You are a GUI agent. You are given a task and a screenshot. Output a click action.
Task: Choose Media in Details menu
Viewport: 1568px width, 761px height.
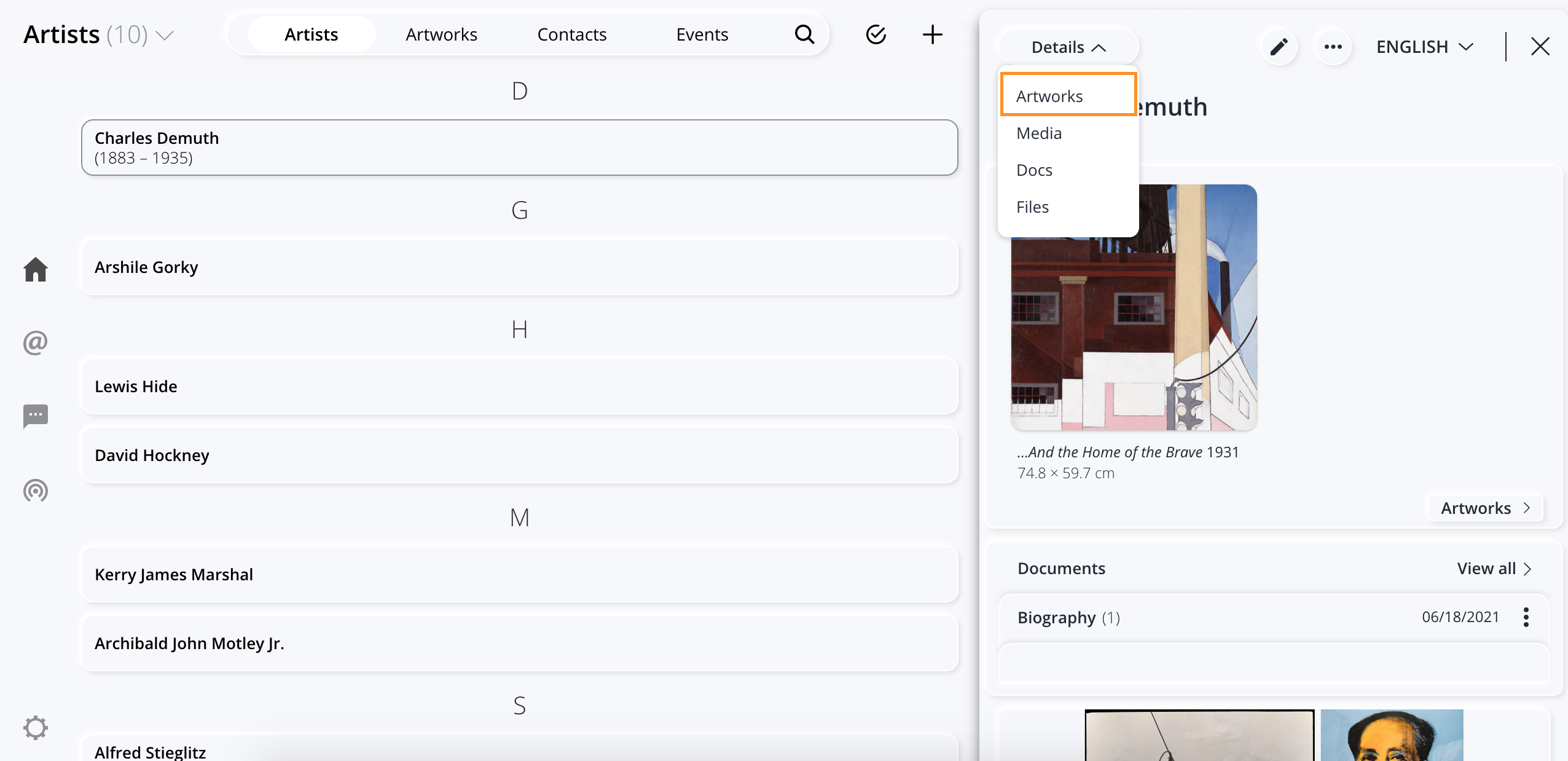coord(1068,133)
